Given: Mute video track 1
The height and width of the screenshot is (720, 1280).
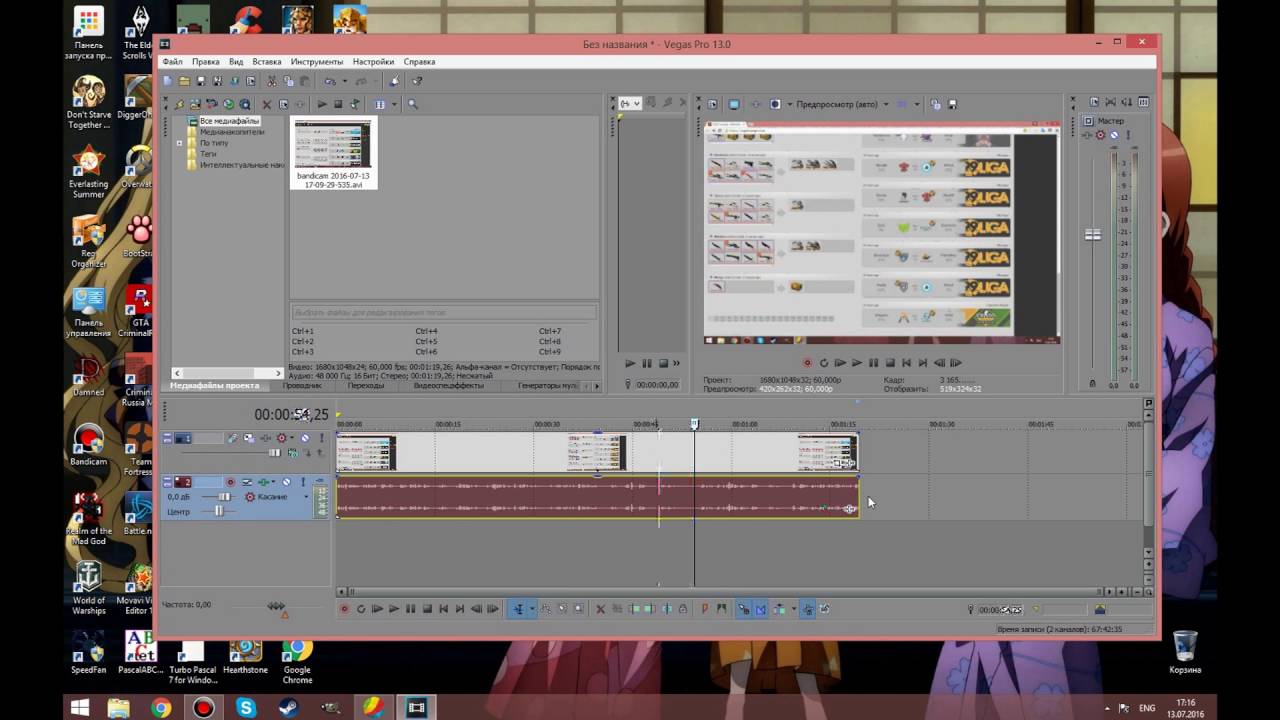Looking at the screenshot, I should pos(305,438).
